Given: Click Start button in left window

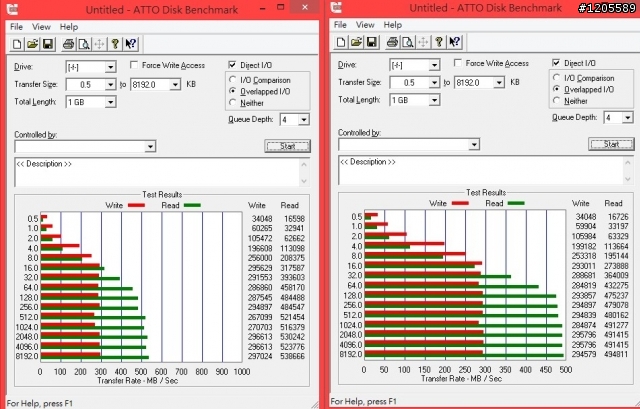Looking at the screenshot, I should coord(287,146).
